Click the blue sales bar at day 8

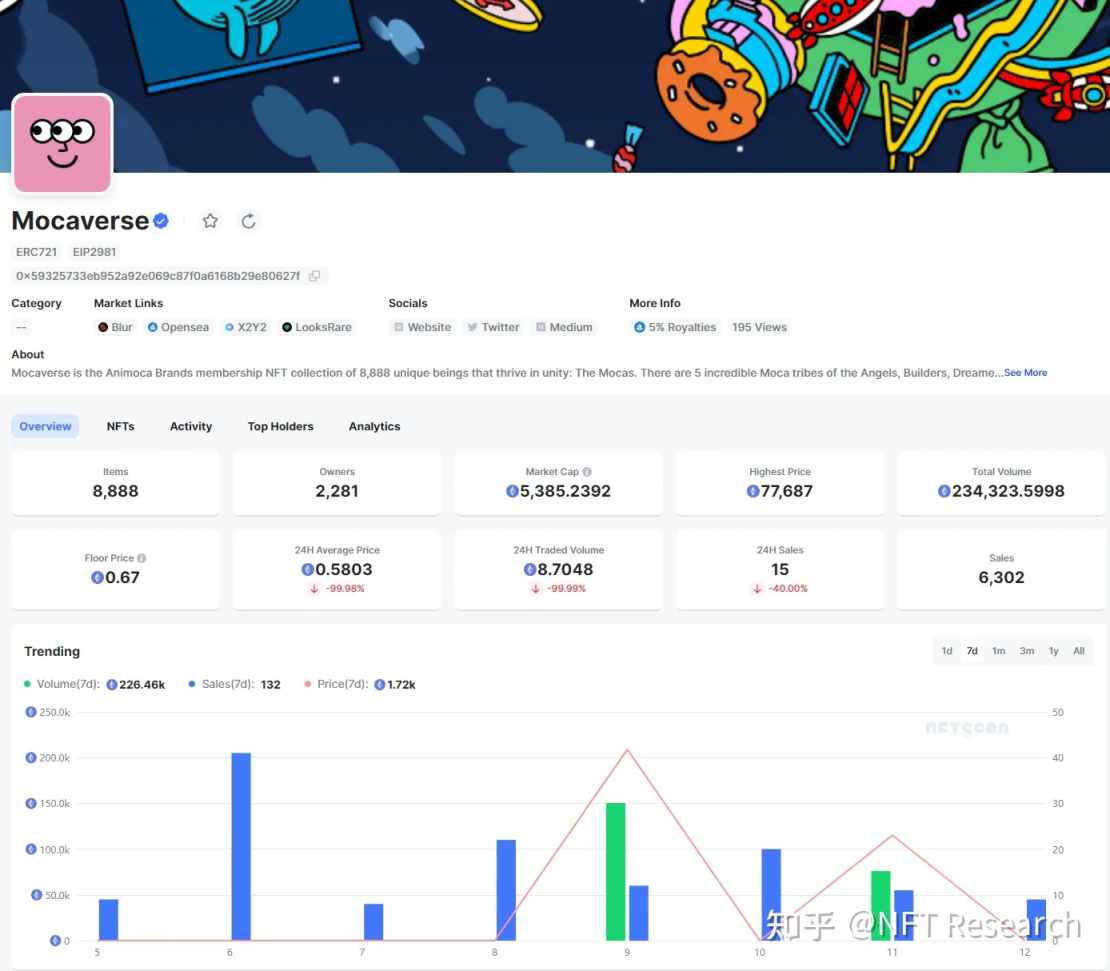coord(506,890)
